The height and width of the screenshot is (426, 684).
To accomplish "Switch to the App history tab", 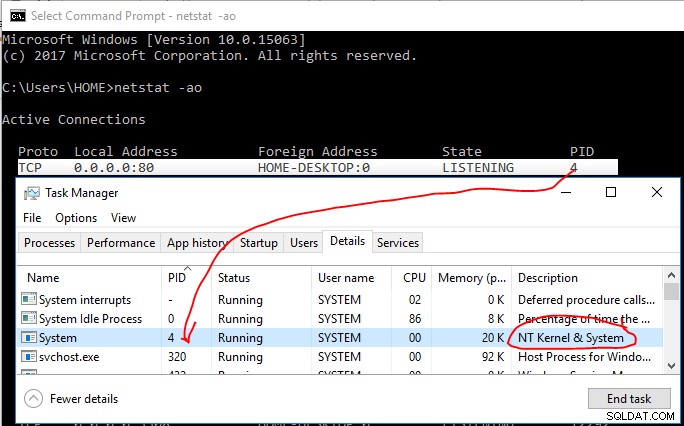I will (x=197, y=243).
